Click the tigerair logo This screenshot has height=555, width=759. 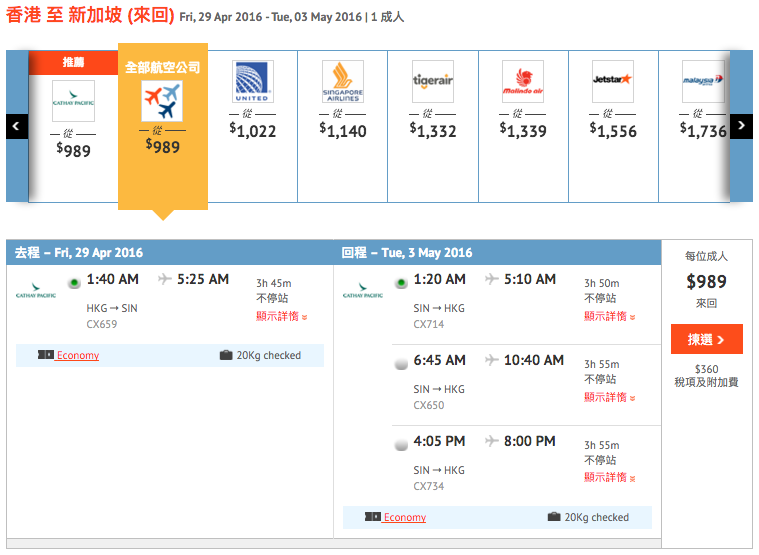[x=433, y=81]
